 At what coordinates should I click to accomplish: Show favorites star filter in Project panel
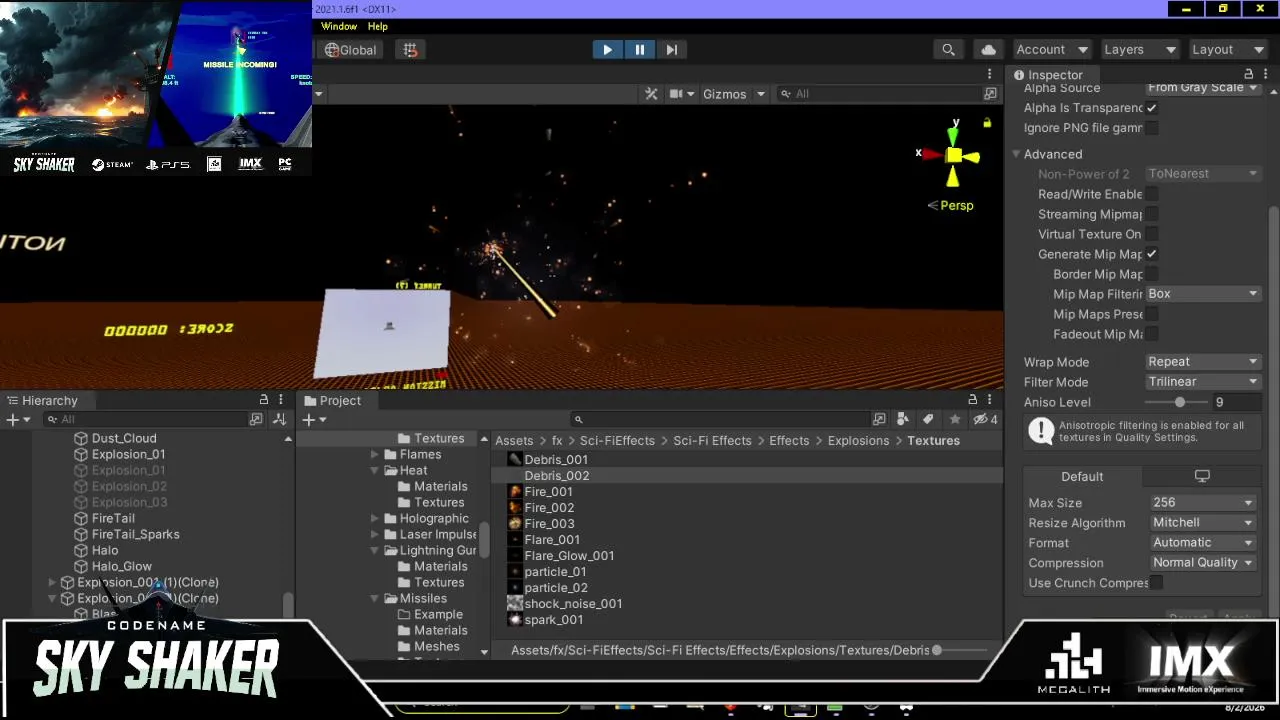[955, 419]
